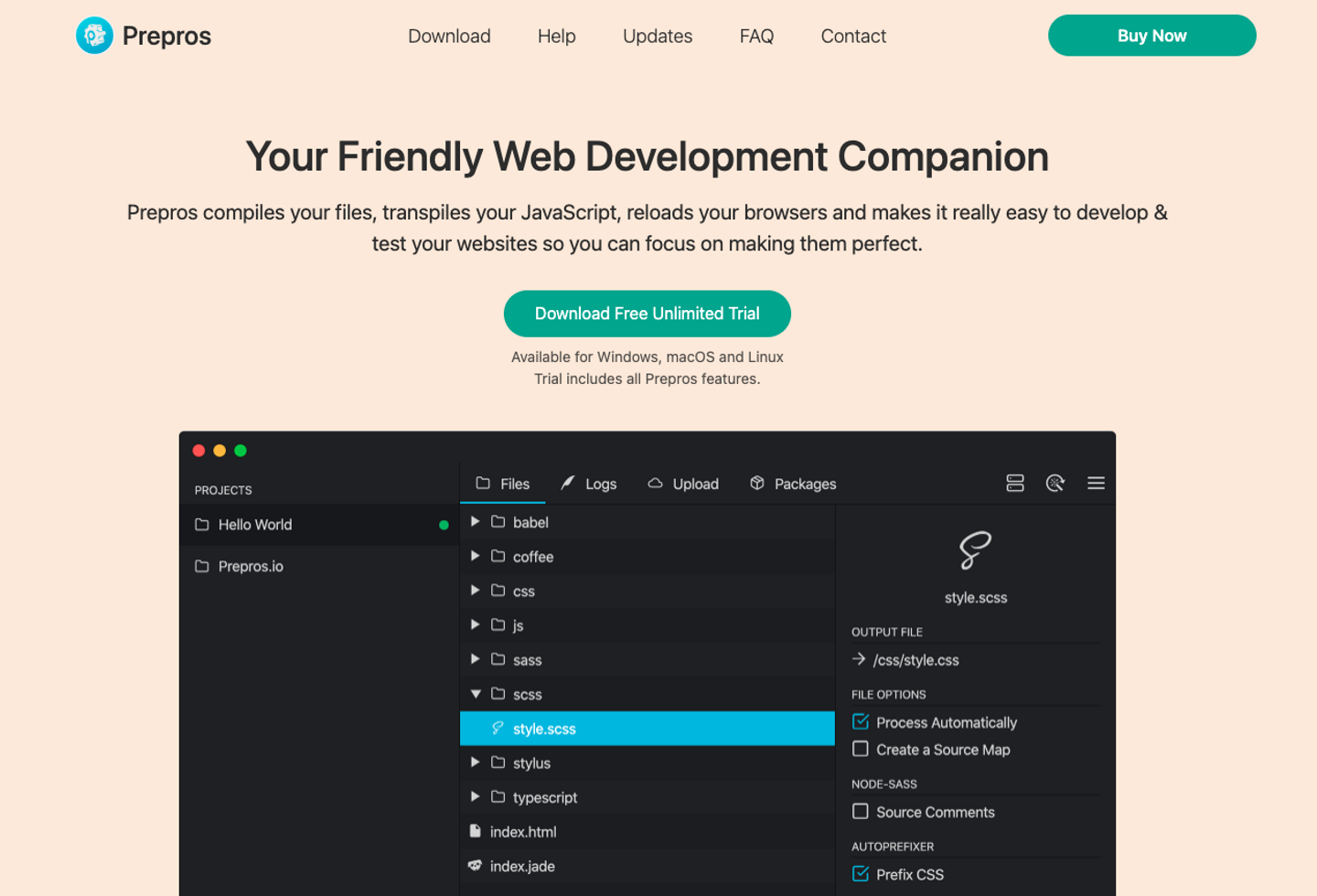The width and height of the screenshot is (1317, 896).
Task: Click the index.jade file name
Action: tap(522, 867)
